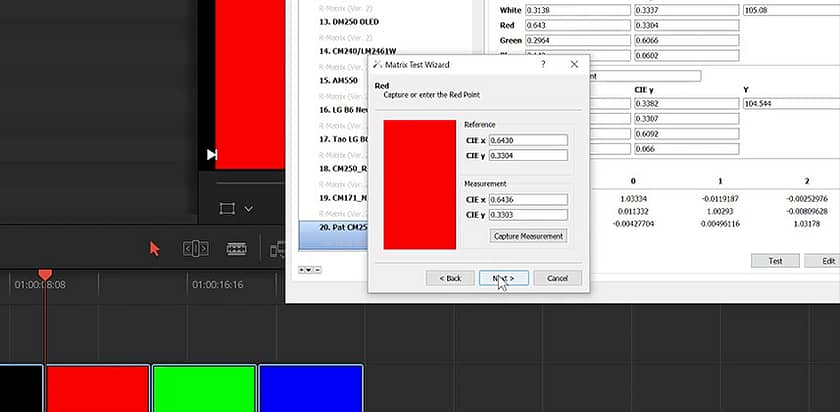Click the measured Y field 104.544
This screenshot has height=412, width=840.
791,103
